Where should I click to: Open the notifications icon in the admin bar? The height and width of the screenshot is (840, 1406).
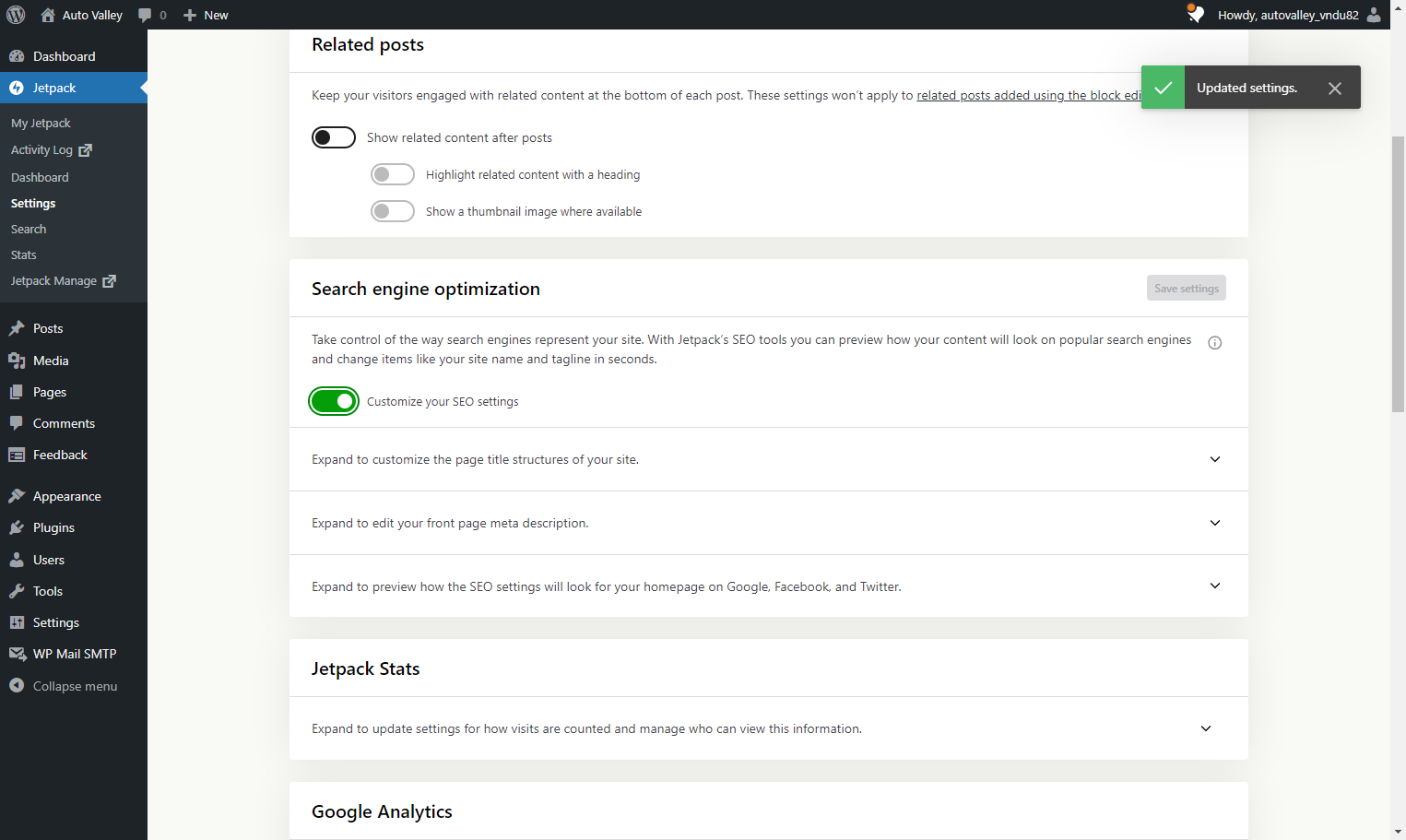click(x=1195, y=14)
